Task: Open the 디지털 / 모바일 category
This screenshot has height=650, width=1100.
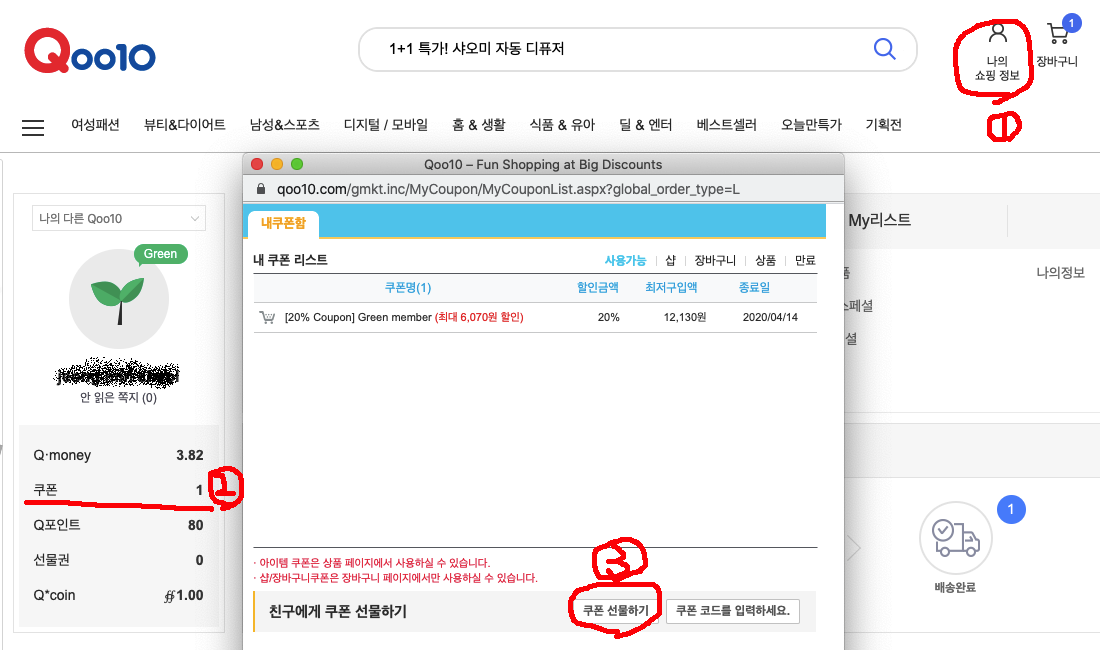Action: pos(386,125)
